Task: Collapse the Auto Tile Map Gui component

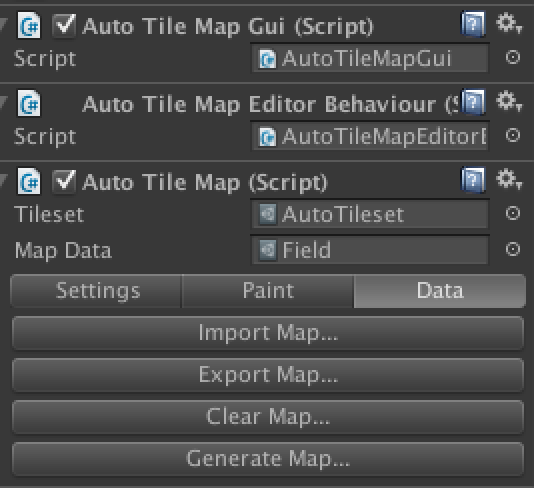Action: [x=3, y=25]
